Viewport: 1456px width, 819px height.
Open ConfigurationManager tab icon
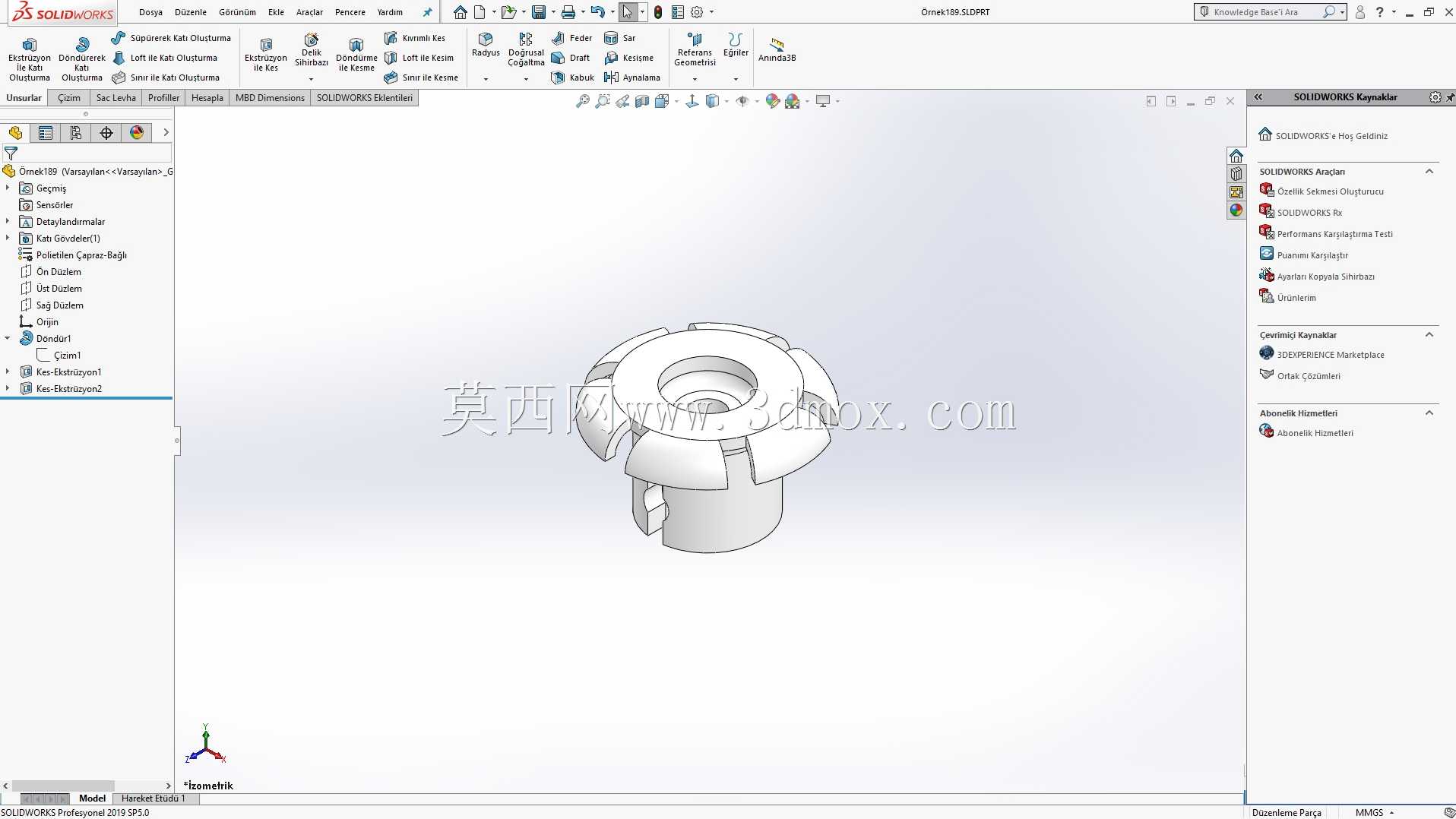[x=76, y=133]
